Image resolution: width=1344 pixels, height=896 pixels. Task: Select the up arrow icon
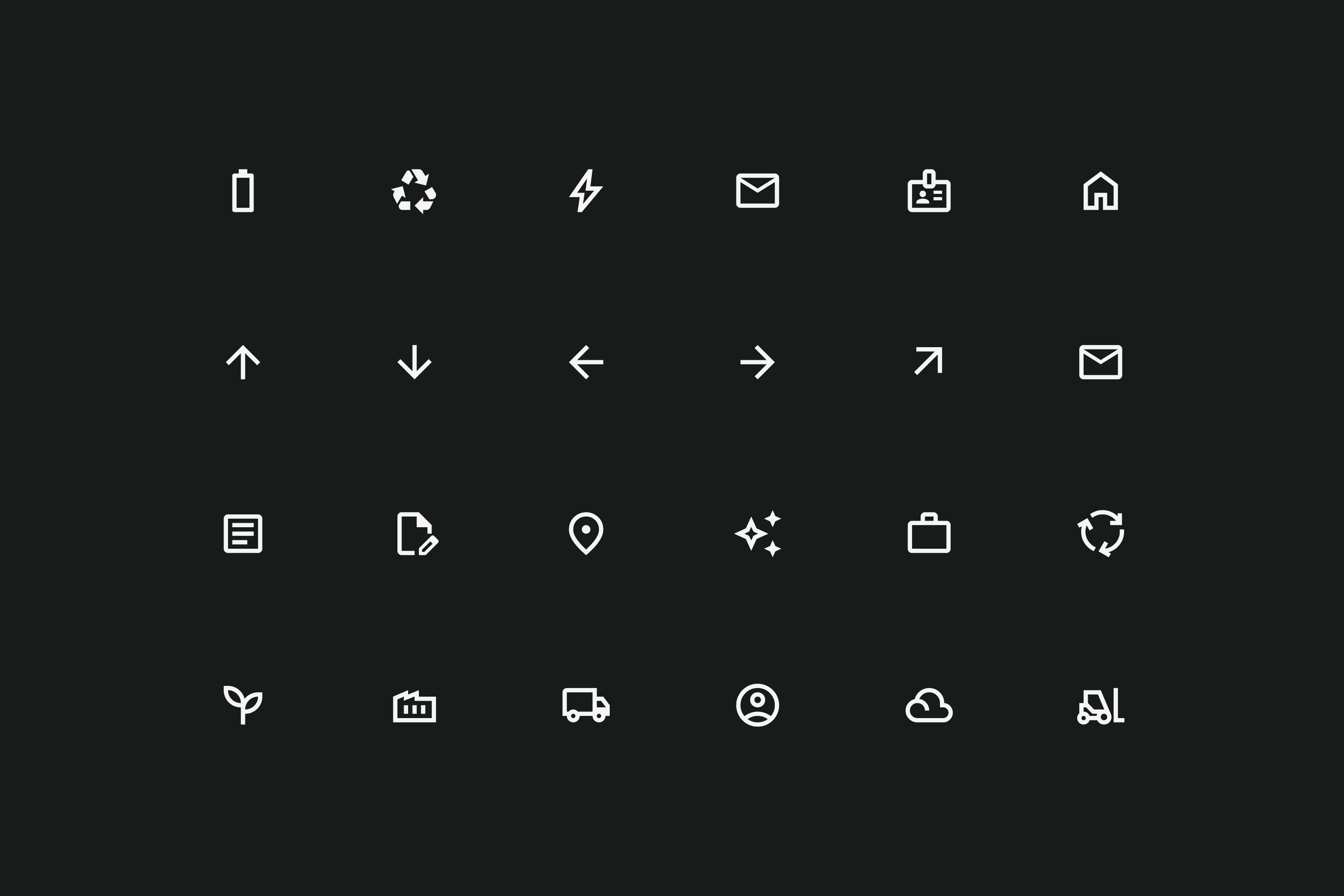(x=243, y=362)
